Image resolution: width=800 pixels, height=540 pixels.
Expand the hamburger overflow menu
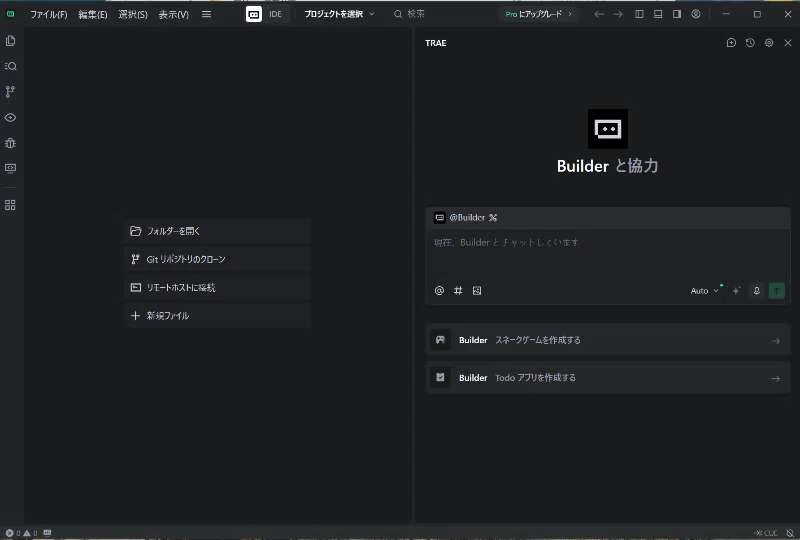(207, 14)
